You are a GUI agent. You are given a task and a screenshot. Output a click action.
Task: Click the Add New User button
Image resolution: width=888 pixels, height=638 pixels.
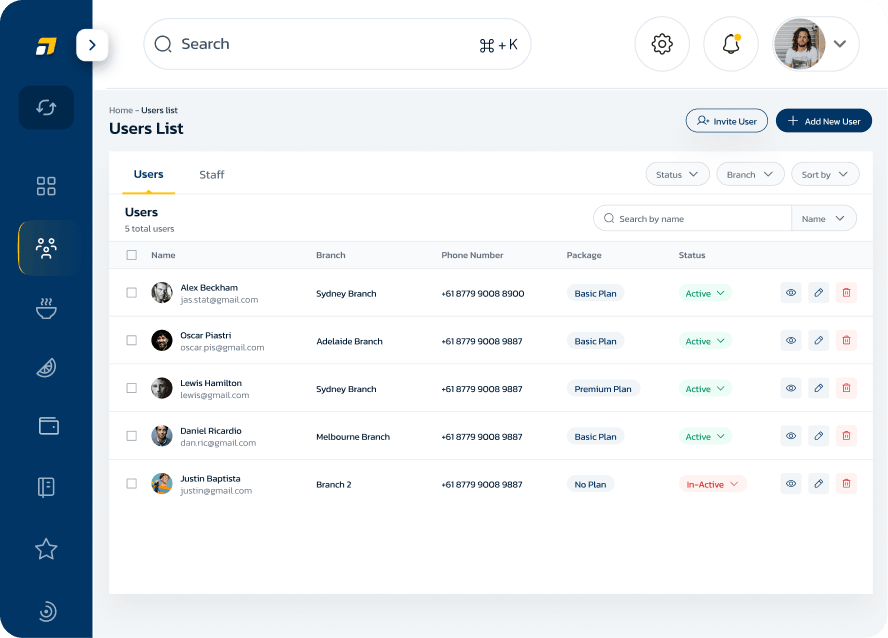(823, 121)
